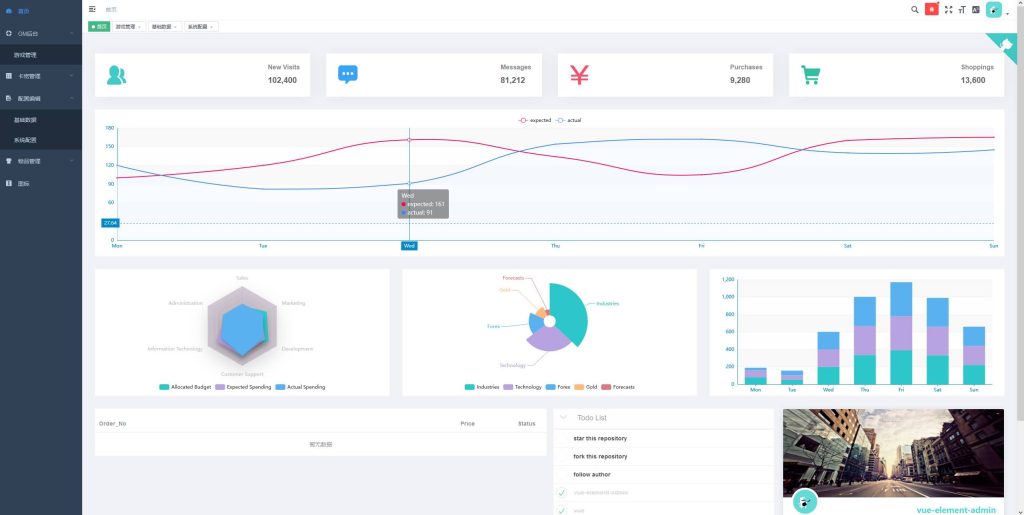Expand the Todo List toggle-all chevron
1024x515 pixels.
pos(563,417)
